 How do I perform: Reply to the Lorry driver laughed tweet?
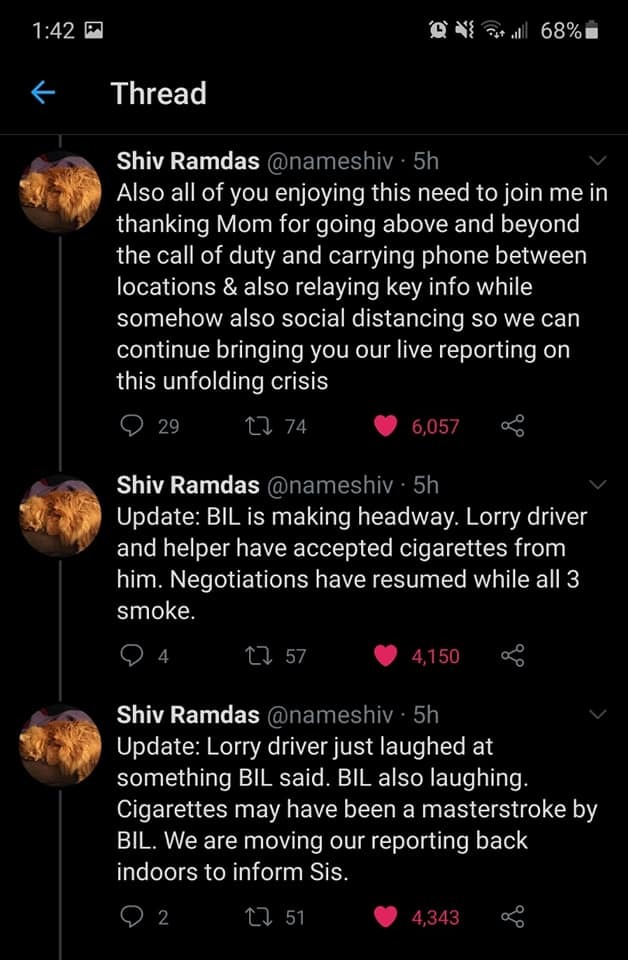[x=132, y=917]
